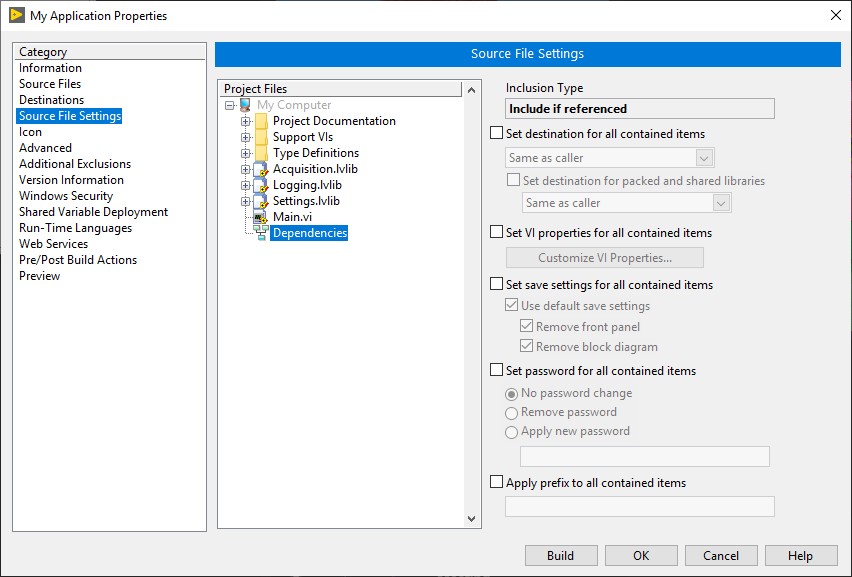This screenshot has width=852, height=577.
Task: Collapse the My Computer tree node
Action: [230, 105]
